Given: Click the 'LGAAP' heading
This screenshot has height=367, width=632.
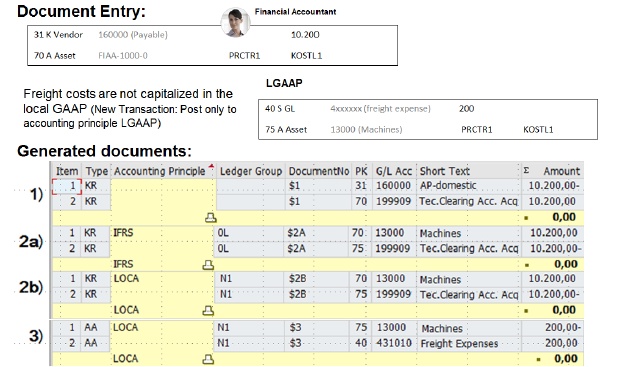Looking at the screenshot, I should 284,83.
